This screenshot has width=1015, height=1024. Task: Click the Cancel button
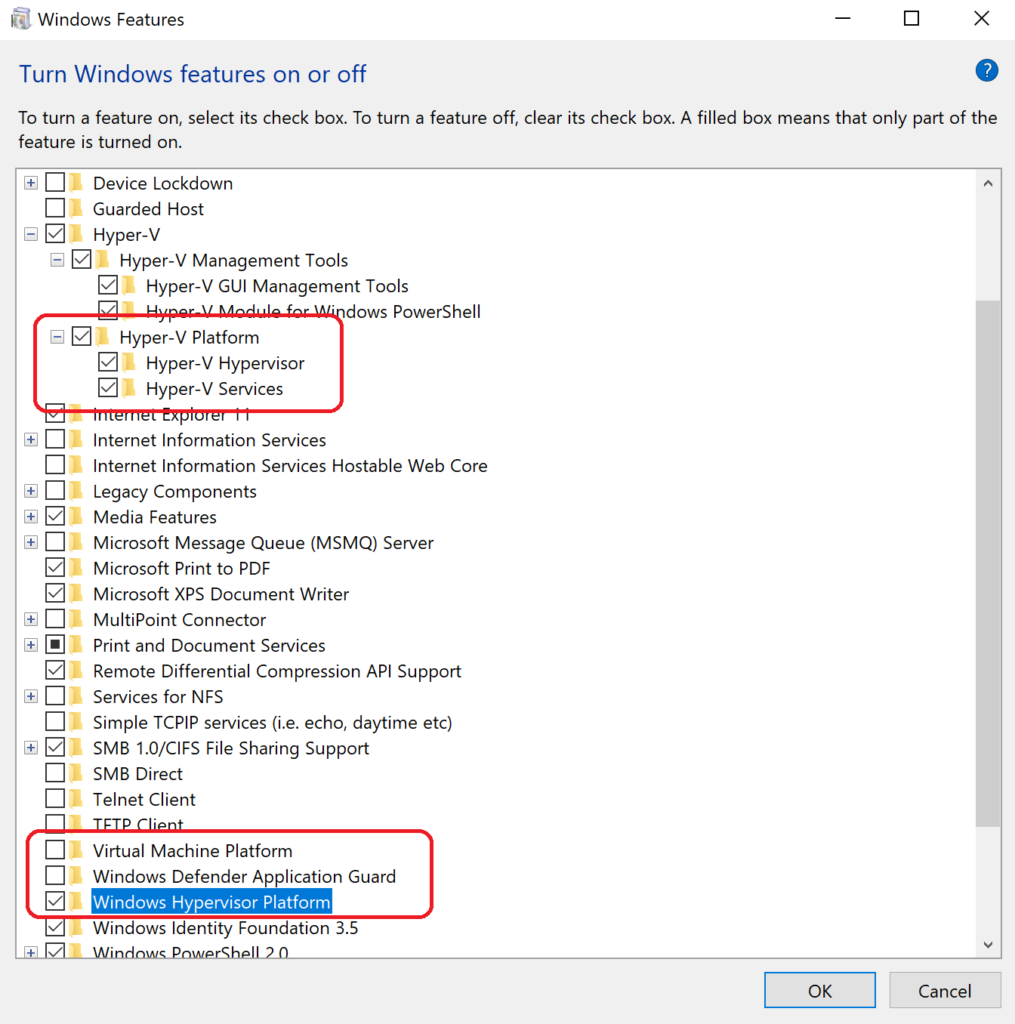tap(944, 990)
